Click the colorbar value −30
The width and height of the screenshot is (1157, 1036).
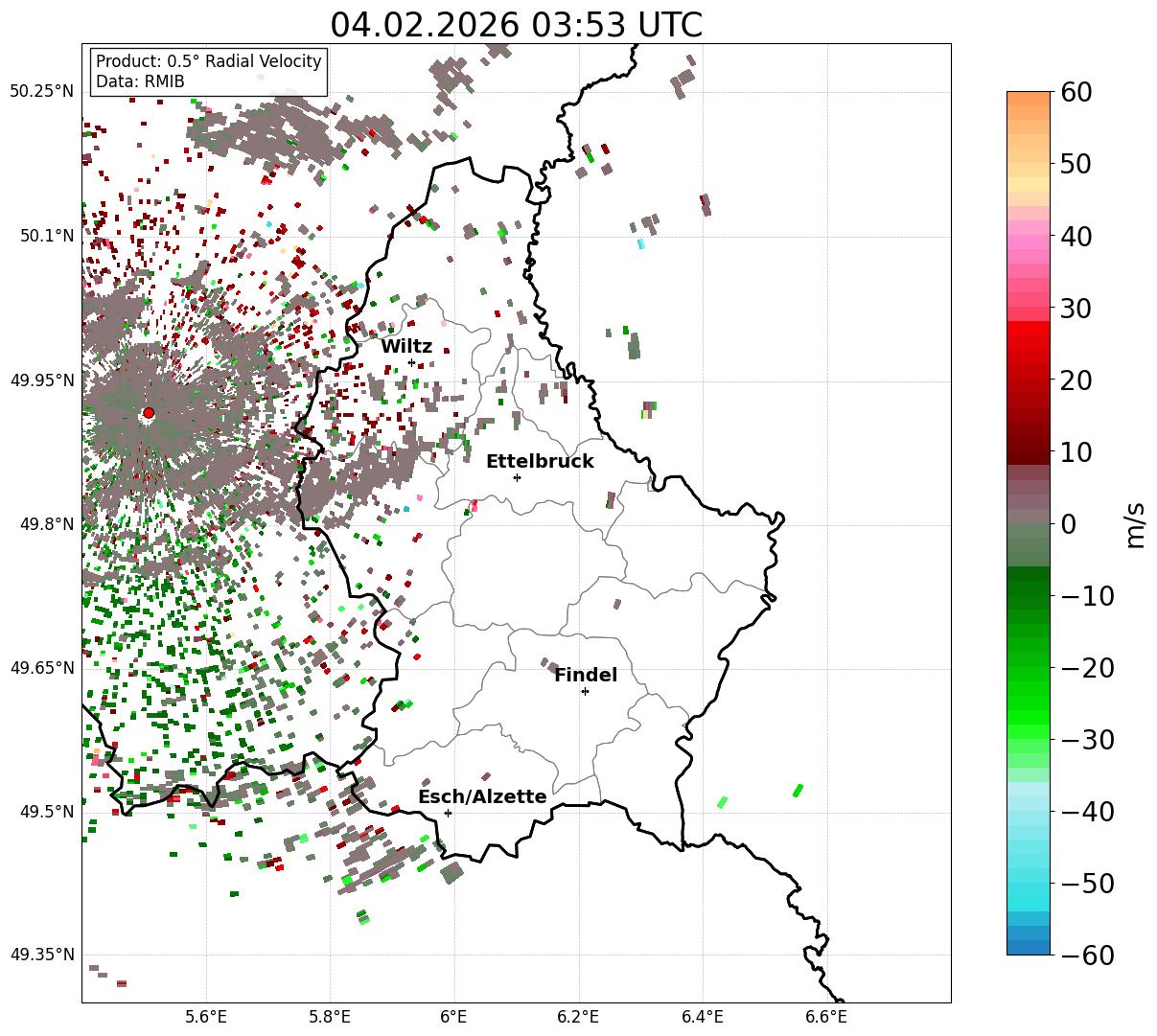pyautogui.click(x=1086, y=740)
